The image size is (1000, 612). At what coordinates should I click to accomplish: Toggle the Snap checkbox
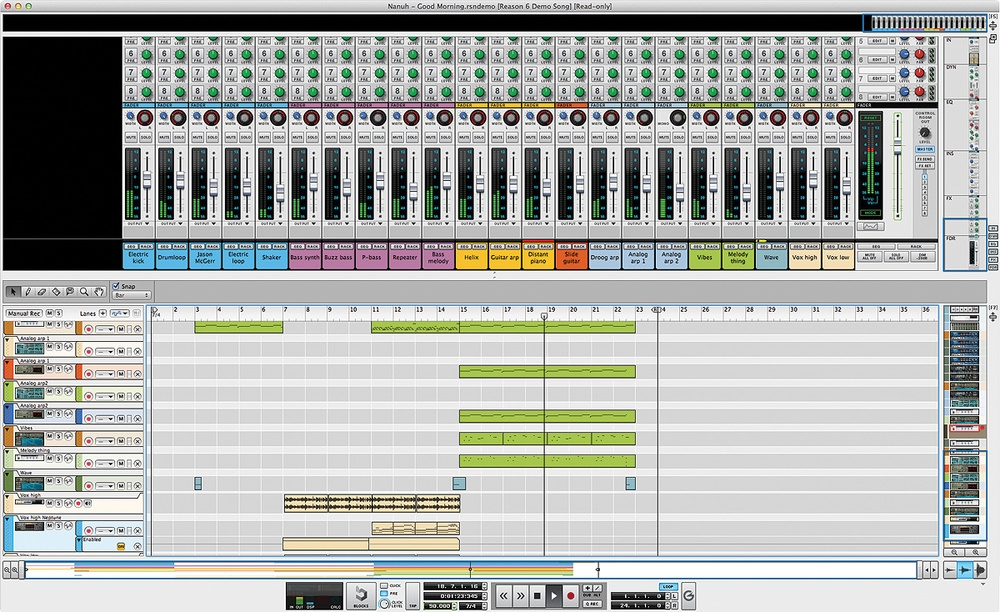pyautogui.click(x=116, y=286)
